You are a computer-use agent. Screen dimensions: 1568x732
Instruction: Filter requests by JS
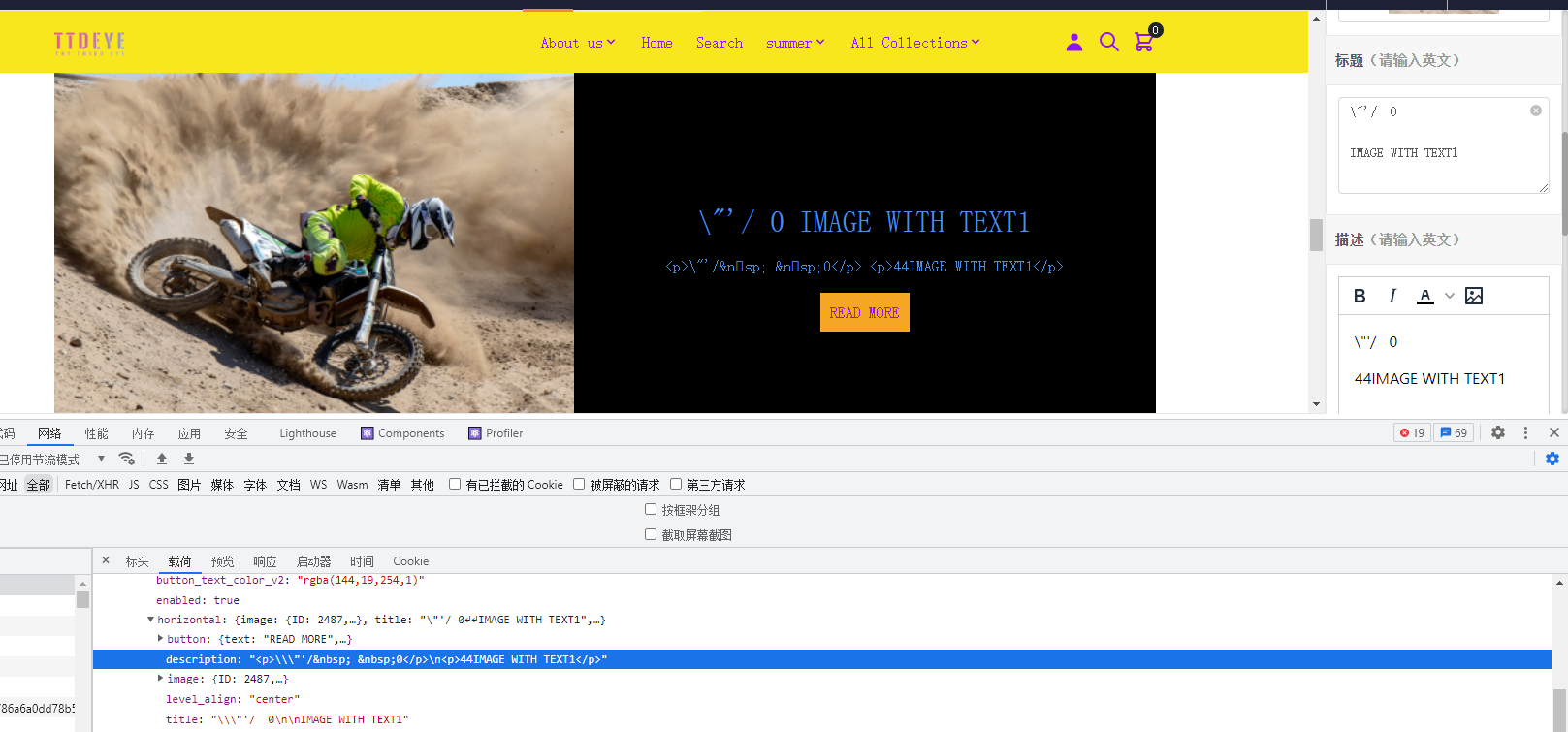134,485
